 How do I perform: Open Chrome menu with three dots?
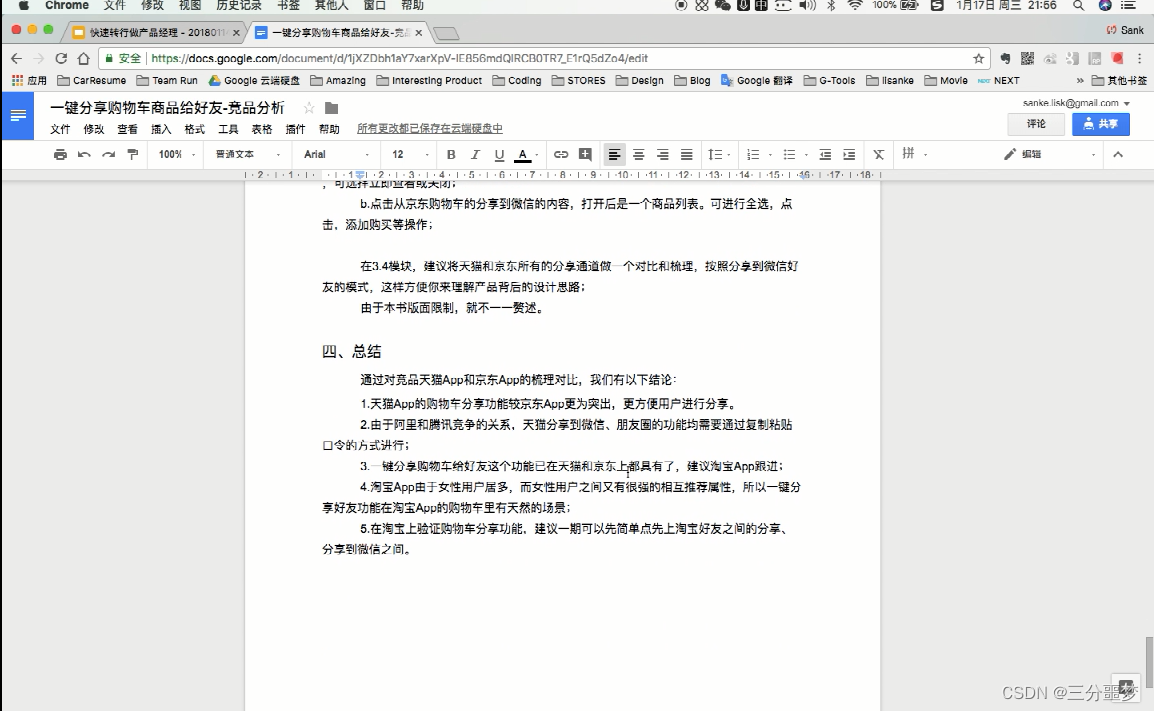point(1139,58)
